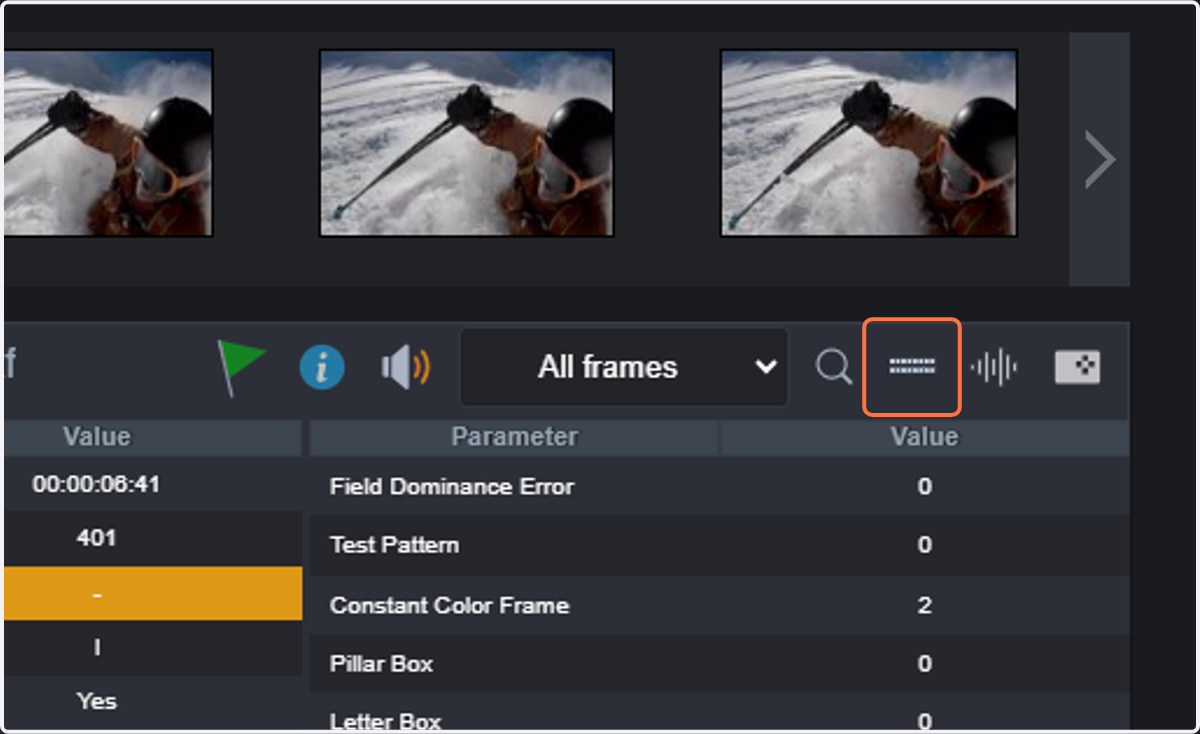
Task: Select the Letter Box row
Action: 720,713
